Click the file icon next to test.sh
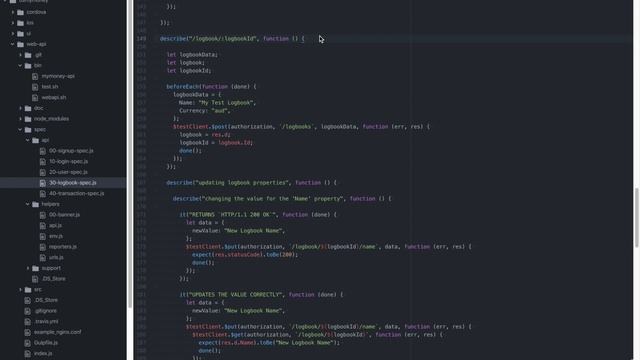640x360 pixels. [35, 87]
